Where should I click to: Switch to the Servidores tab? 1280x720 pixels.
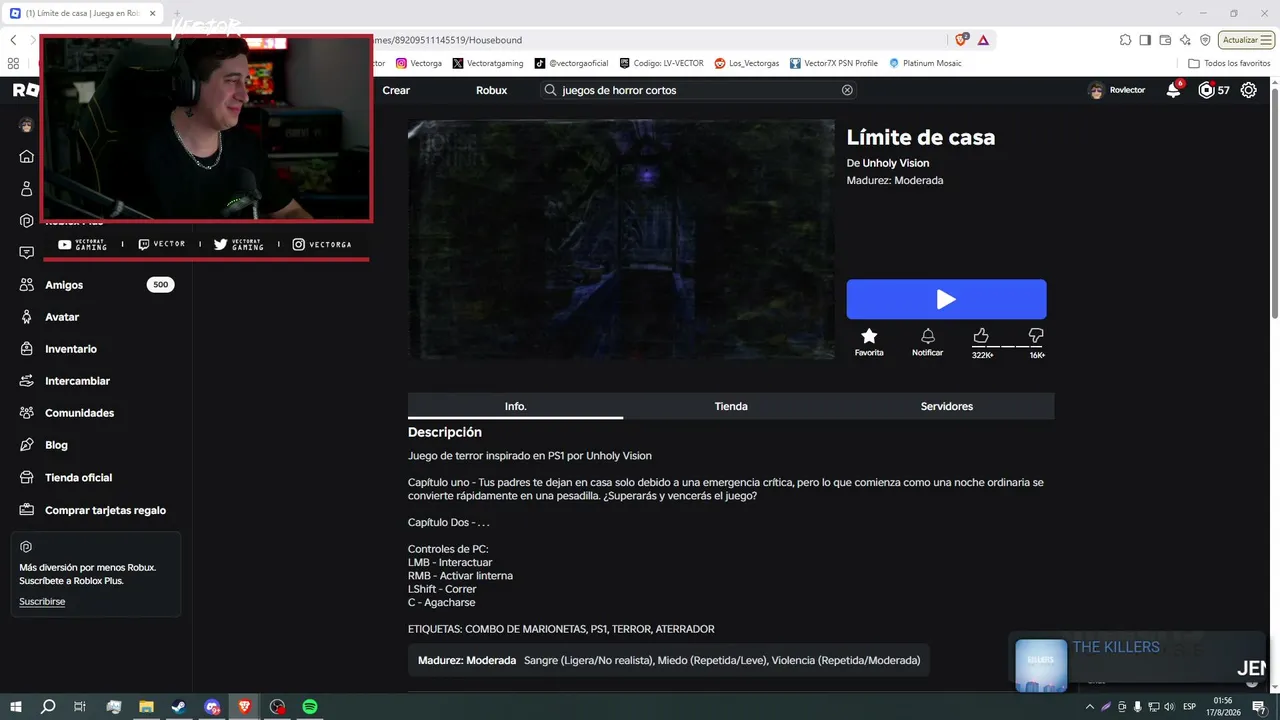[x=947, y=406]
